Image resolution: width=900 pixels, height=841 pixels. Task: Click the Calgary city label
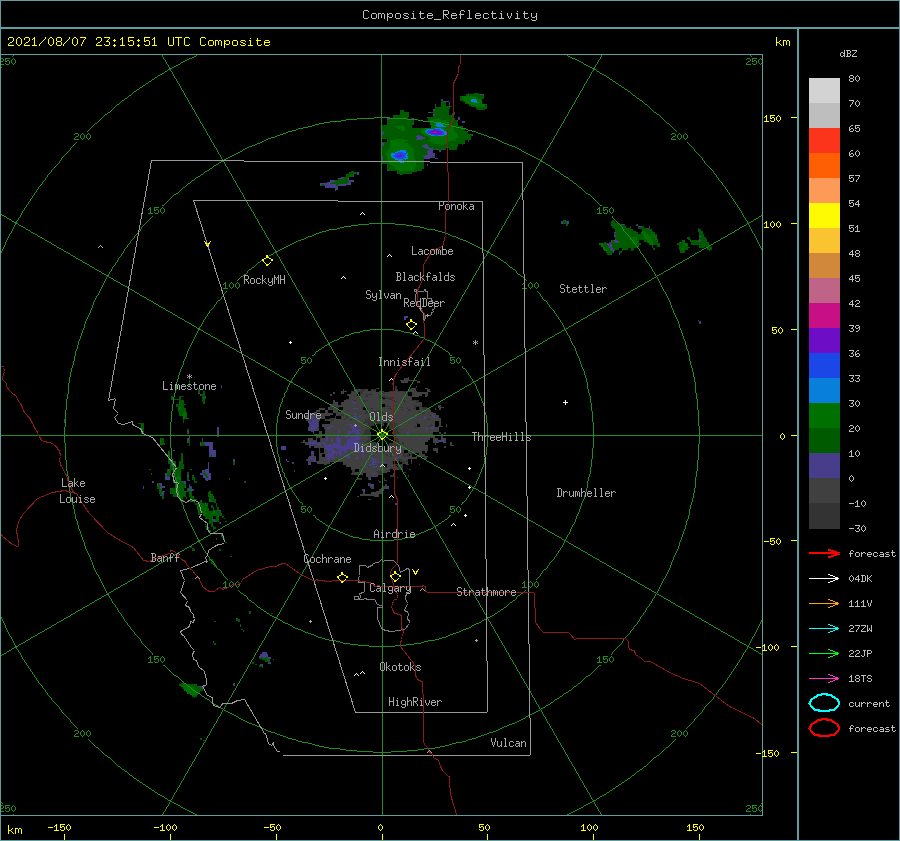coord(390,588)
